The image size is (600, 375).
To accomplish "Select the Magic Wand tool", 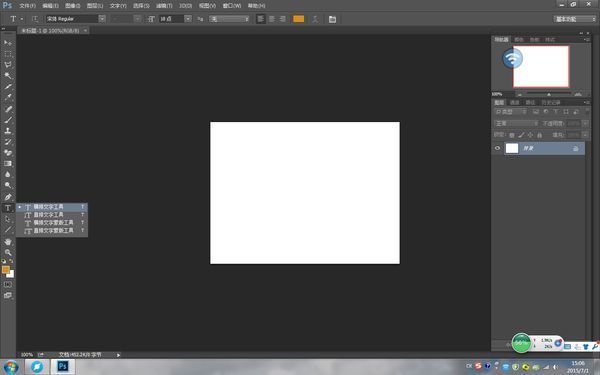I will [x=8, y=75].
